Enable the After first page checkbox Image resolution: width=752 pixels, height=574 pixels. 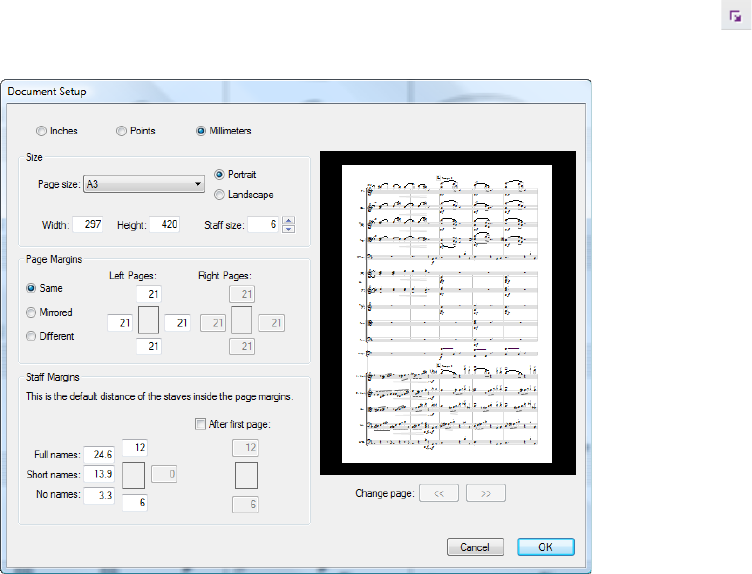200,424
